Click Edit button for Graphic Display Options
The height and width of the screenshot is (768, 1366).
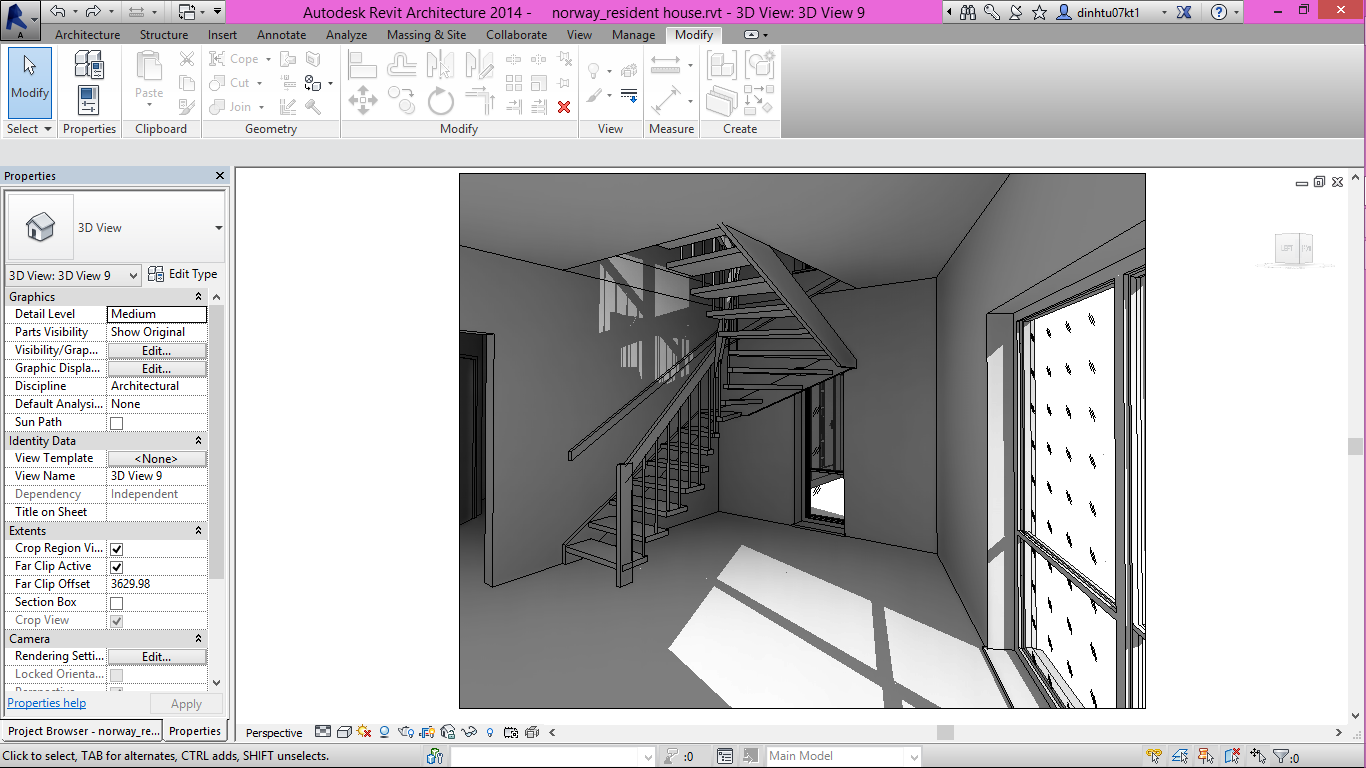pos(157,369)
